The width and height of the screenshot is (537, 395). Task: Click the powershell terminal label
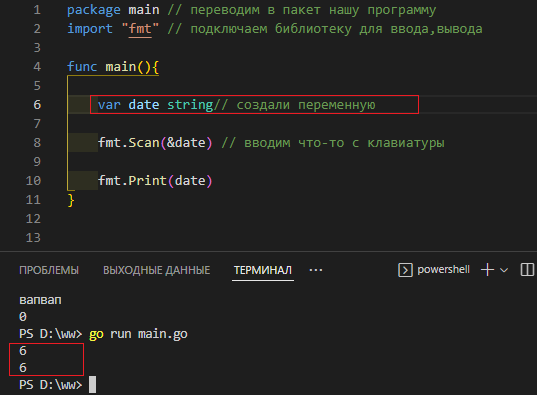pyautogui.click(x=444, y=270)
